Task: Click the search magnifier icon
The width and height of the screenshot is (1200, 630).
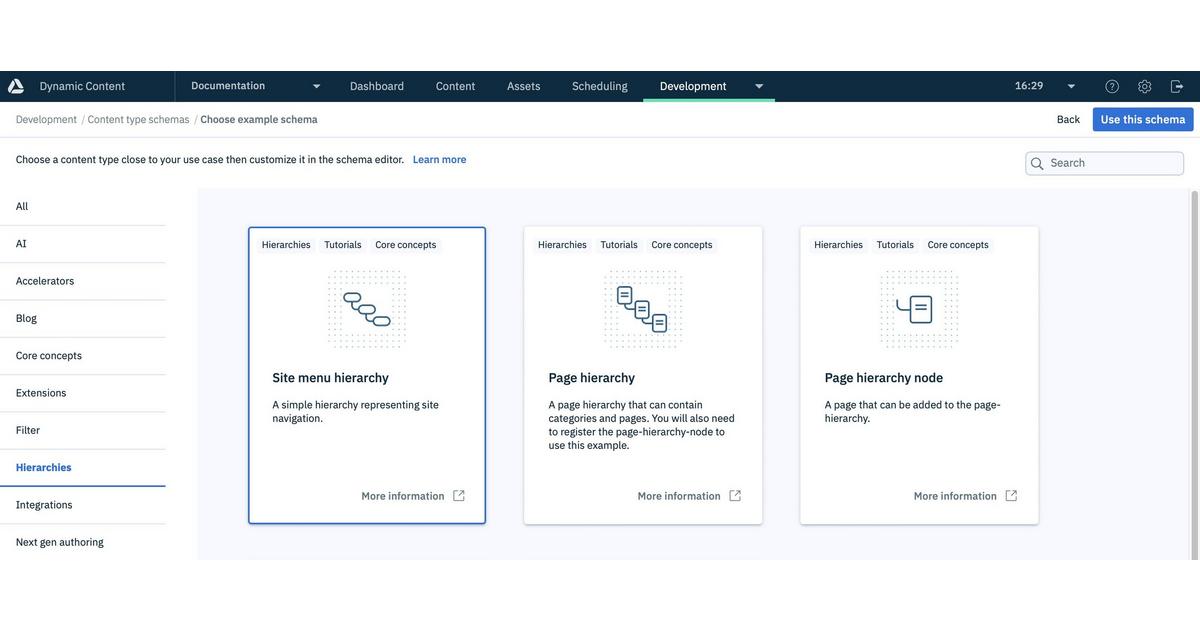Action: pyautogui.click(x=1037, y=163)
